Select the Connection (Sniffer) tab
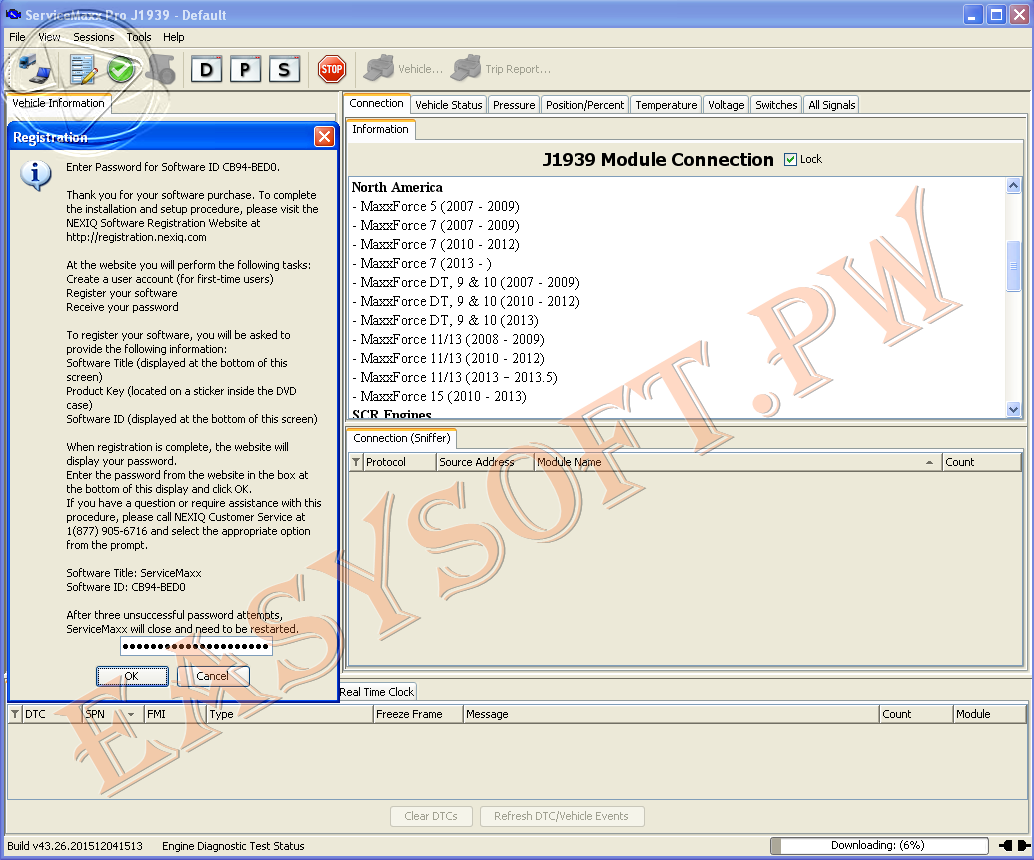Image resolution: width=1034 pixels, height=860 pixels. pyautogui.click(x=402, y=438)
